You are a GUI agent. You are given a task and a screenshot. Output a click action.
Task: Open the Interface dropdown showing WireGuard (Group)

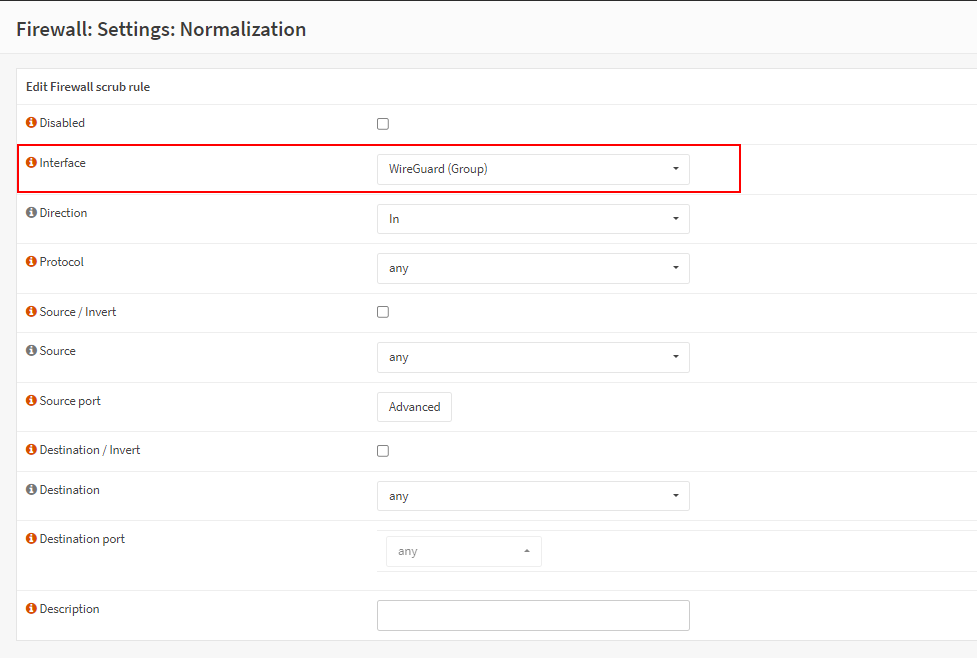click(533, 169)
